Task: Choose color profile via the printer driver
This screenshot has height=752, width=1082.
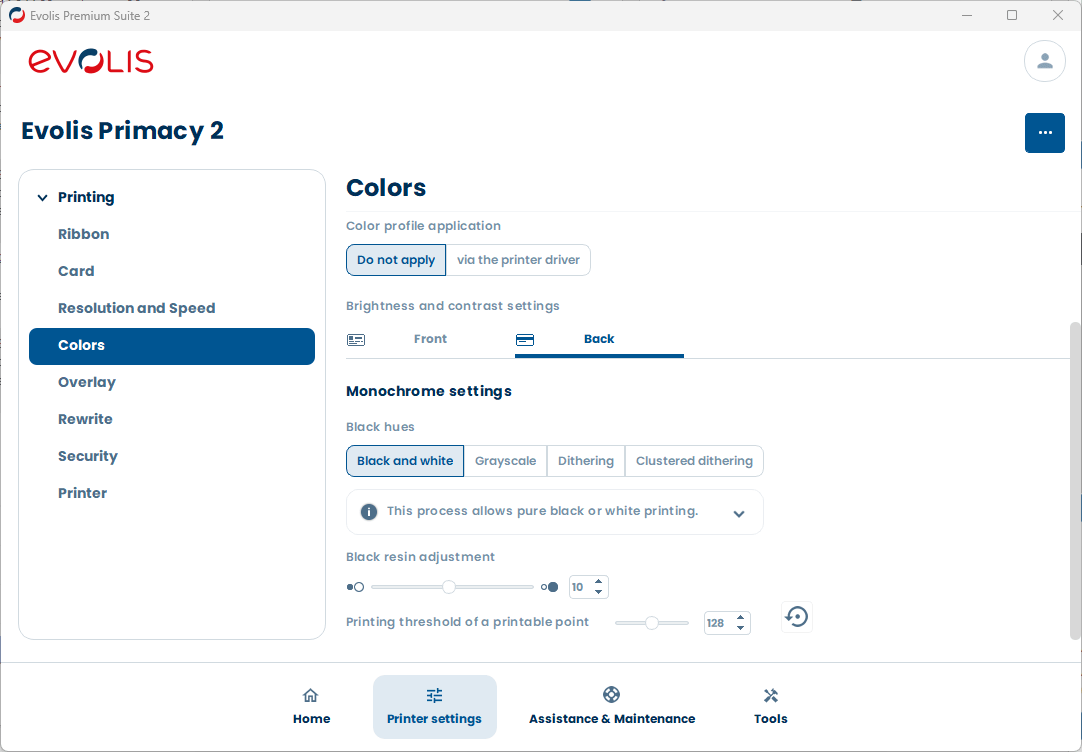Action: (518, 260)
